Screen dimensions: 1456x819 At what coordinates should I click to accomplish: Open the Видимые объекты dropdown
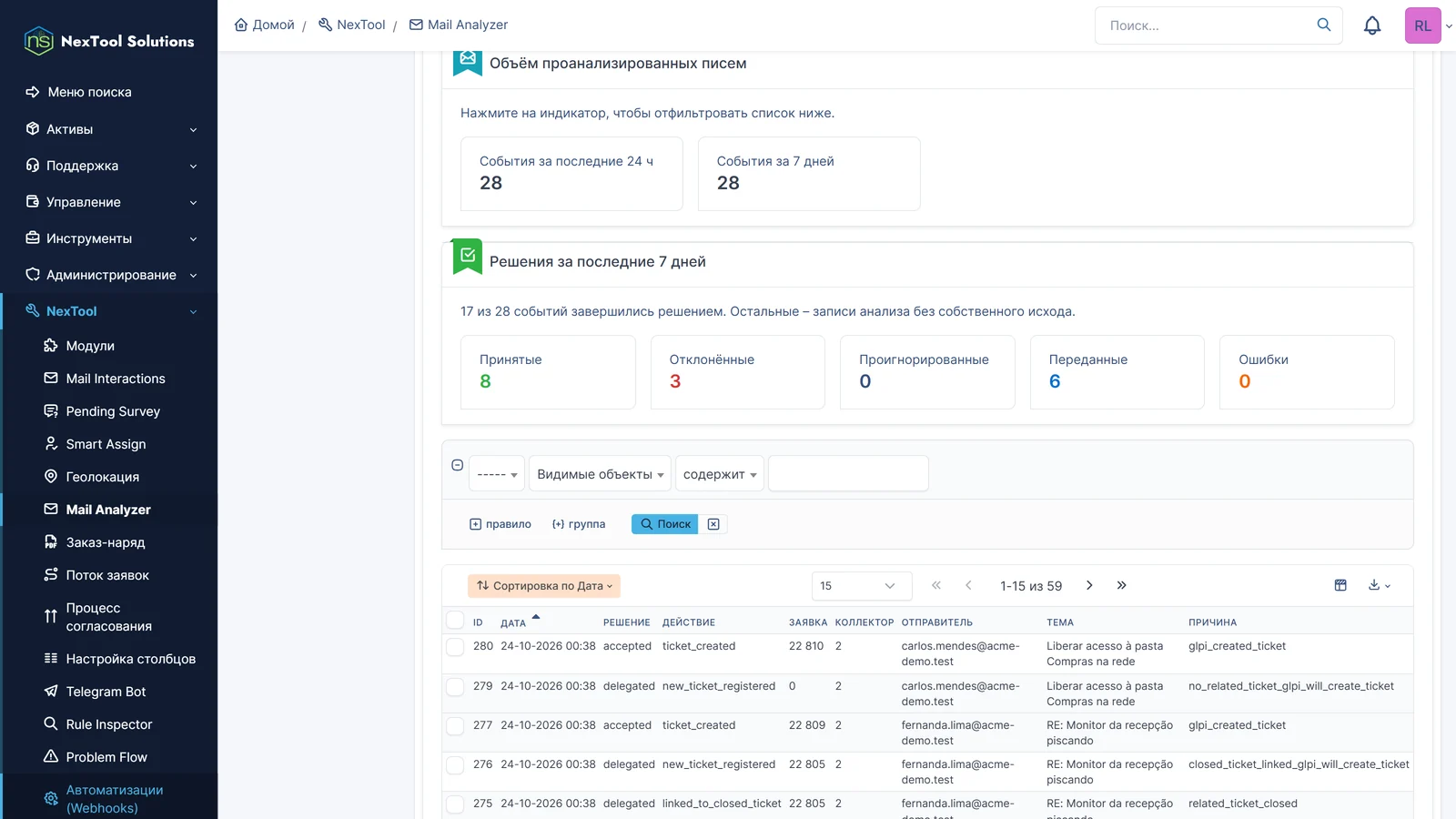coord(600,473)
